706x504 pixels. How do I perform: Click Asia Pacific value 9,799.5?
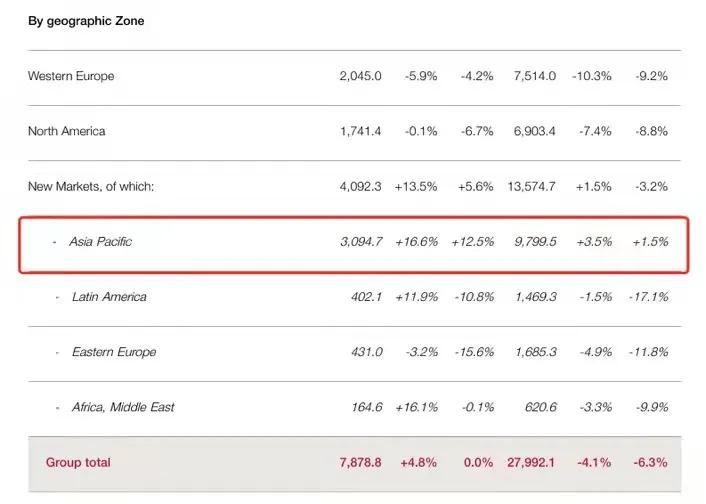[x=535, y=242]
